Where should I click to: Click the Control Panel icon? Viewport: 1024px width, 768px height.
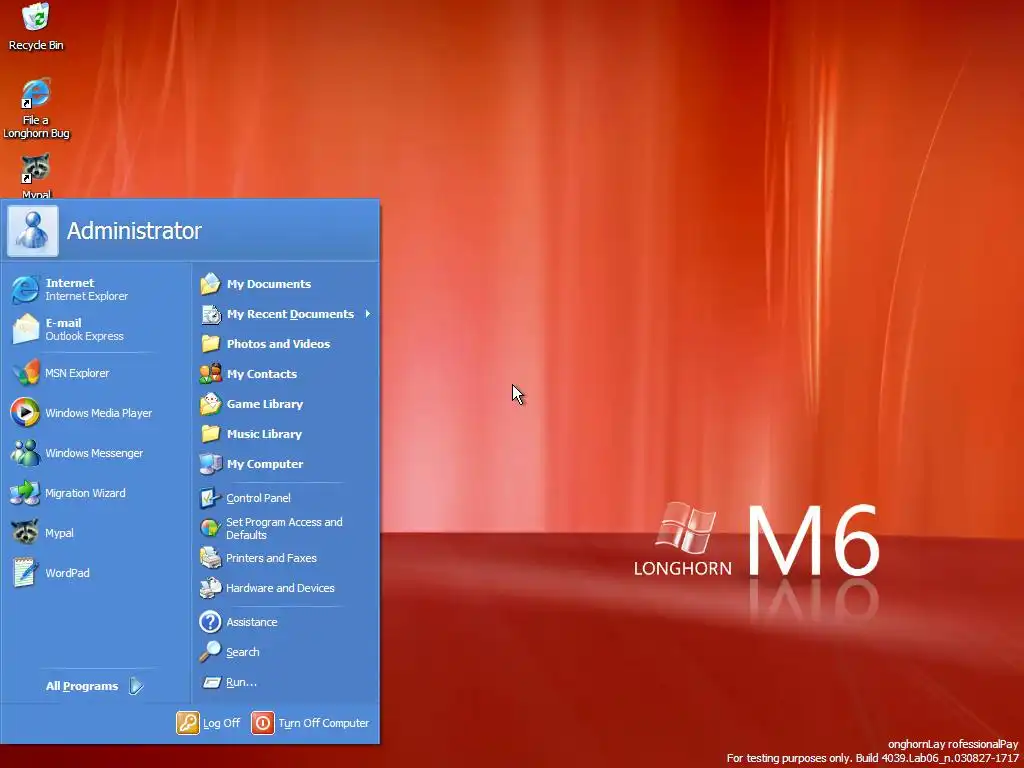pyautogui.click(x=210, y=498)
